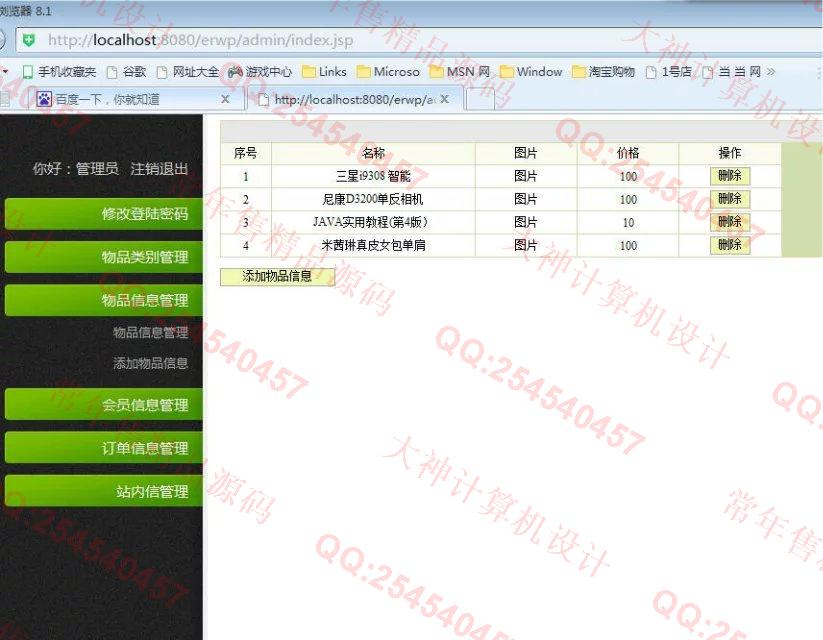Click the green shield security icon in address bar
823x640 pixels.
click(29, 40)
